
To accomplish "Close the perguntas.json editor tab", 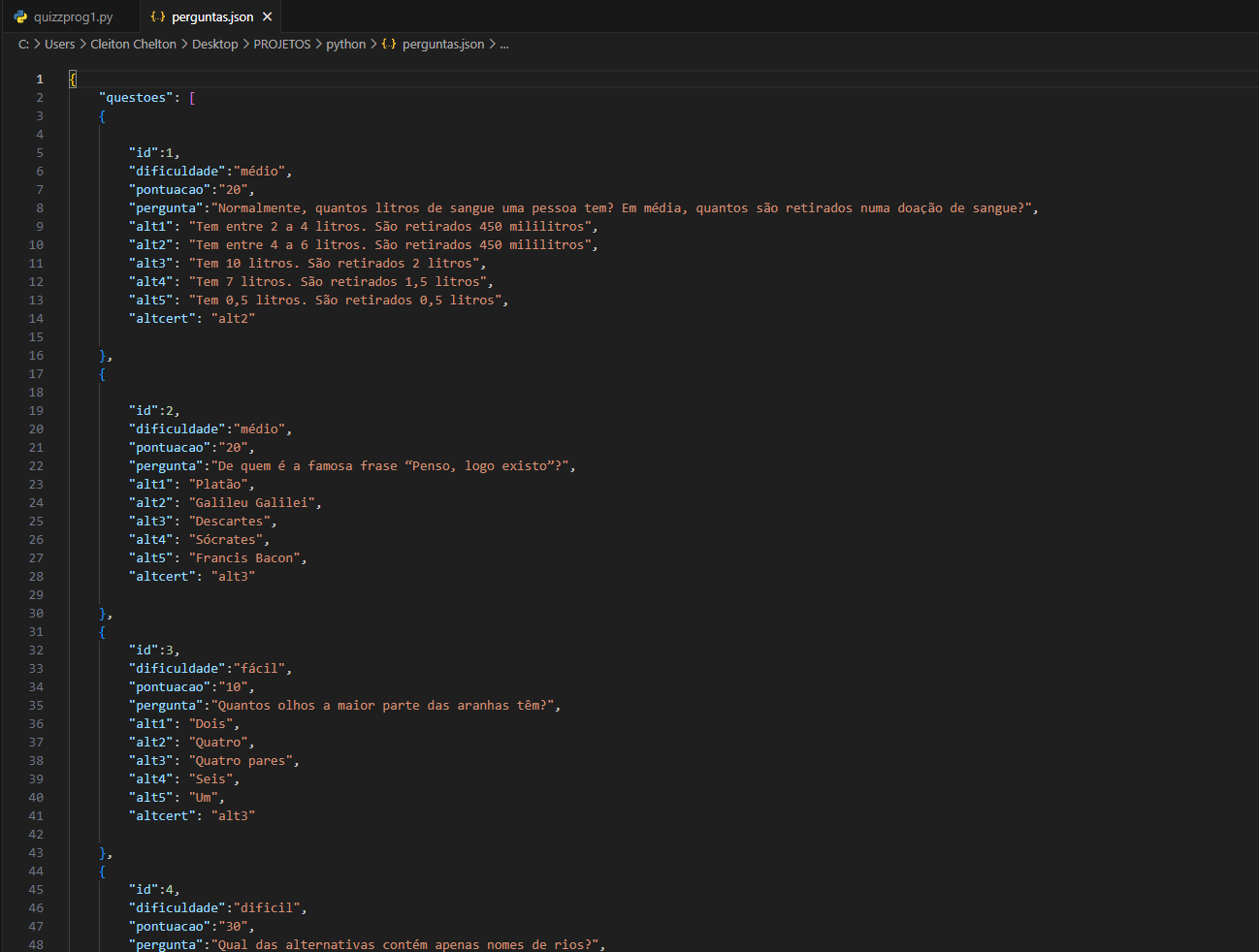I will click(268, 16).
